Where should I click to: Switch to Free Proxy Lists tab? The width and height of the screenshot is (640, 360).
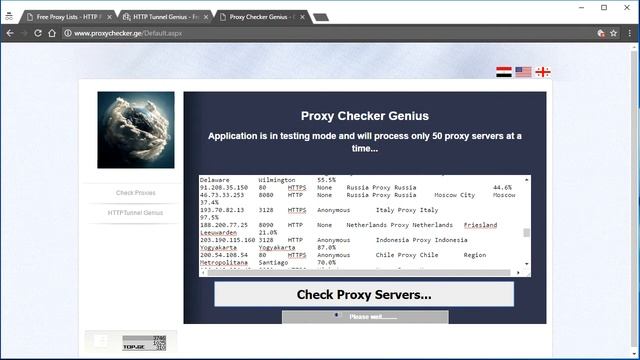pos(67,17)
